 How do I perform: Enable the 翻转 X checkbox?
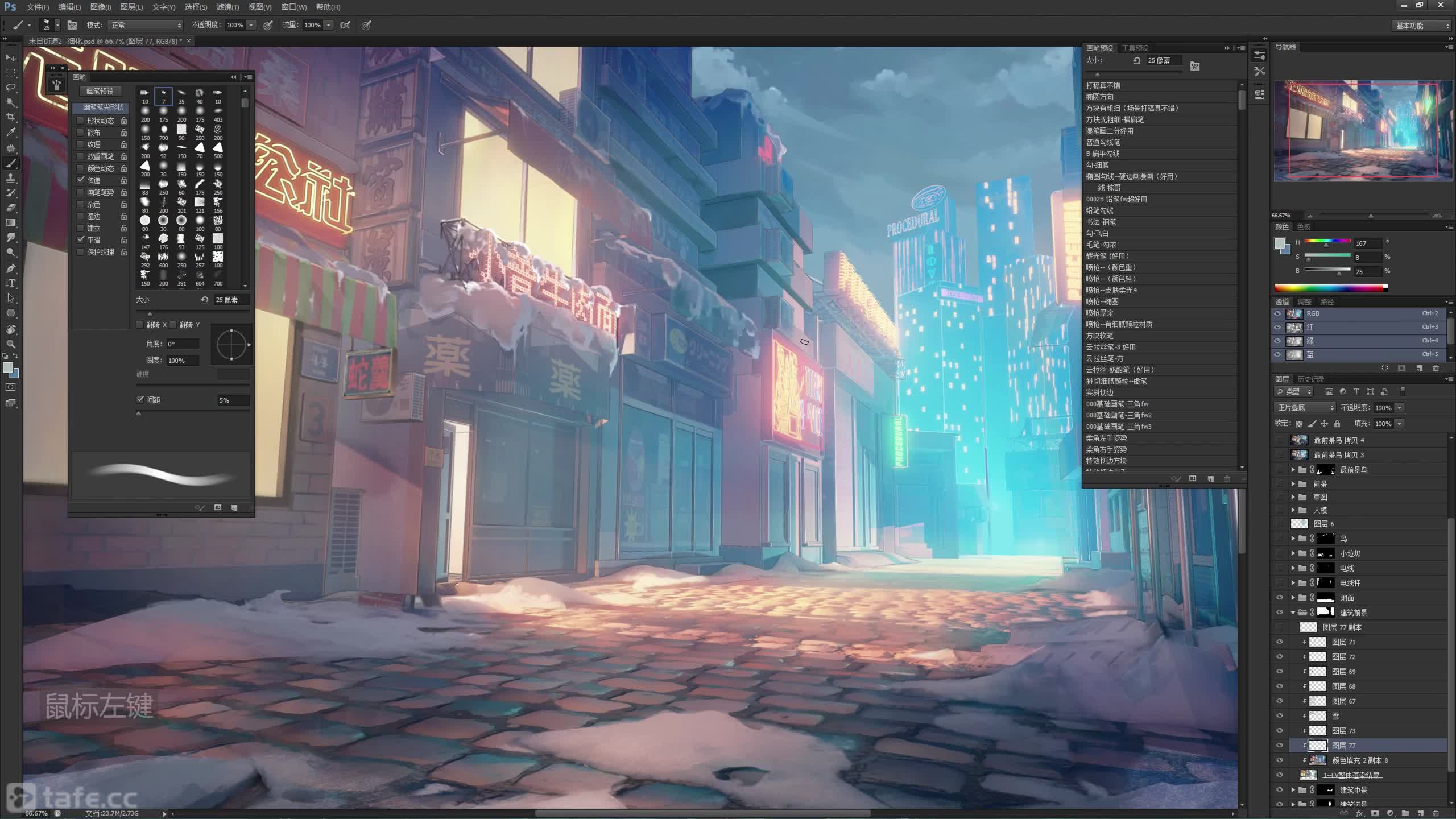140,325
